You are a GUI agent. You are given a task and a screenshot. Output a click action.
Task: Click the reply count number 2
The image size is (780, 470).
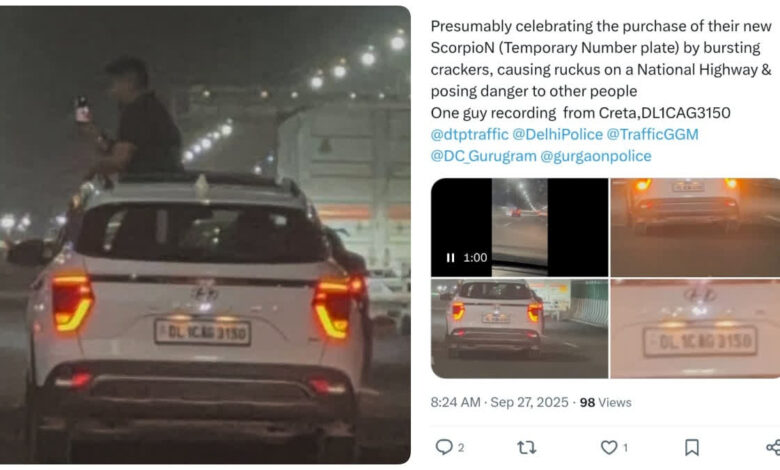click(461, 448)
